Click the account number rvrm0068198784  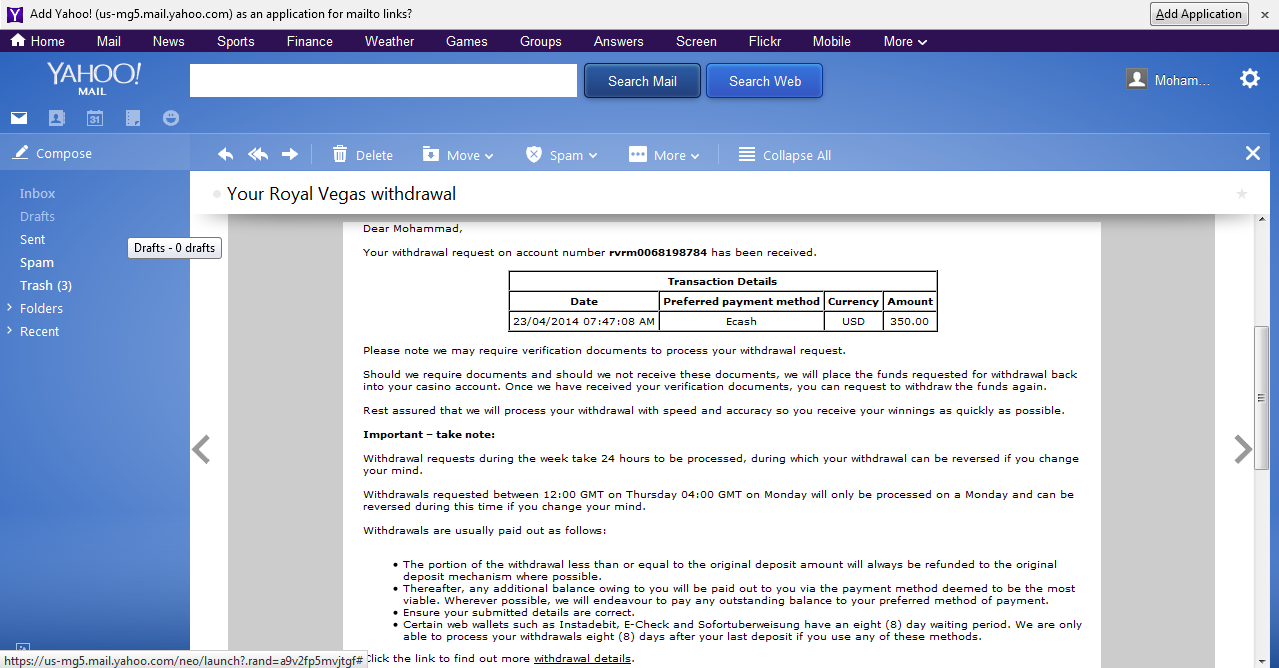tap(658, 252)
